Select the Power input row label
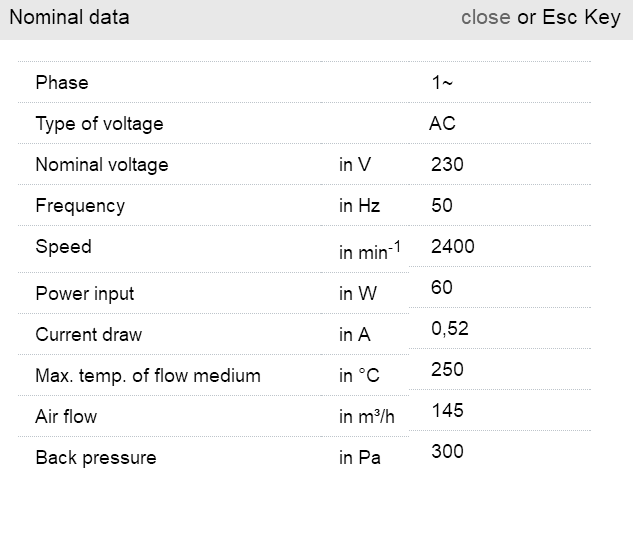 [x=85, y=294]
